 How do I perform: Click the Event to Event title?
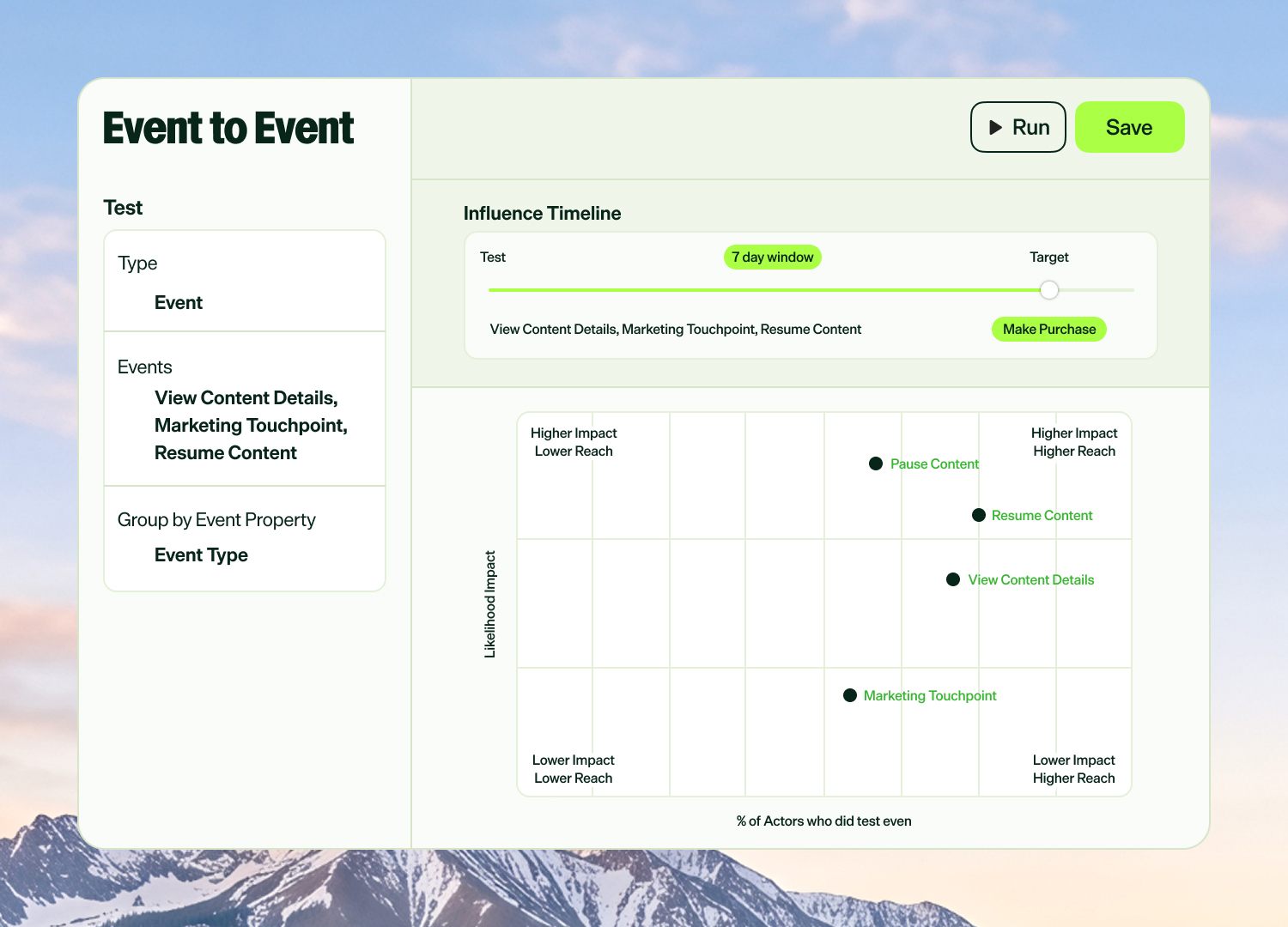(228, 129)
